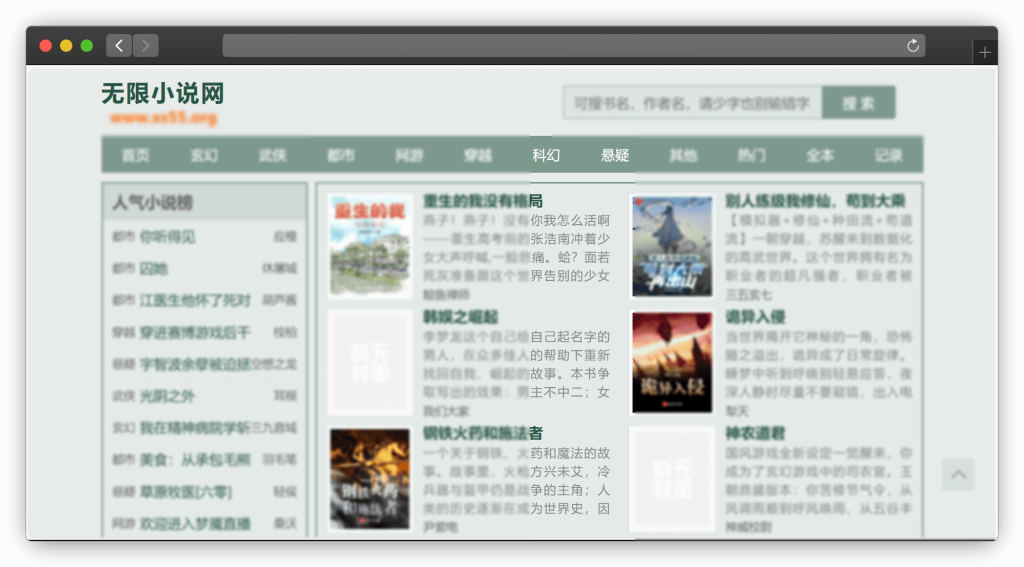Open the 玄幻 category tab
This screenshot has height=567, width=1024.
pyautogui.click(x=204, y=155)
